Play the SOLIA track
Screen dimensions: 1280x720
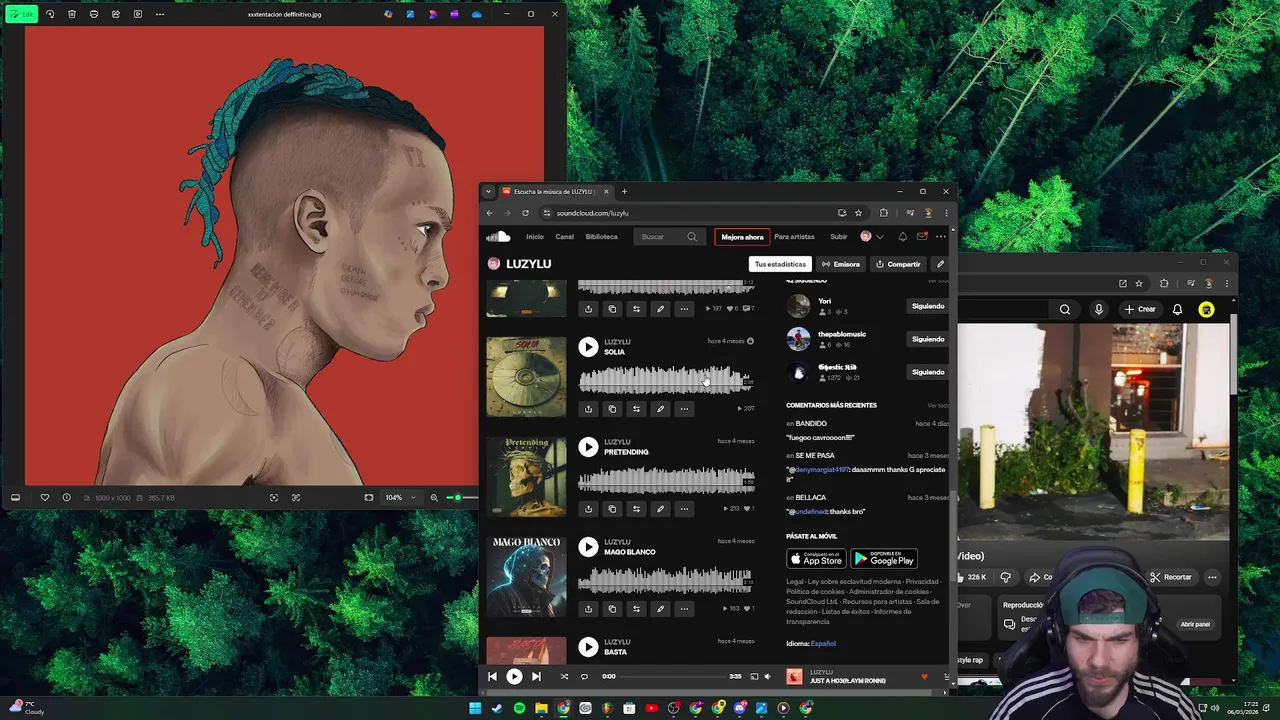(x=588, y=347)
